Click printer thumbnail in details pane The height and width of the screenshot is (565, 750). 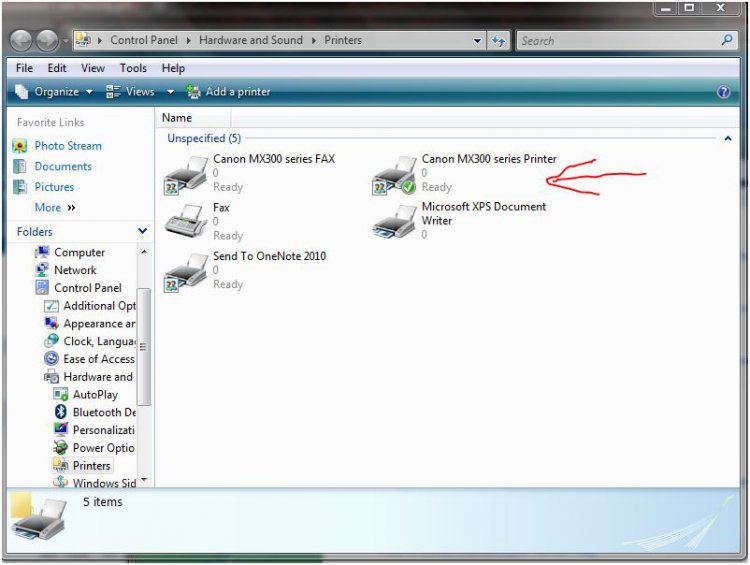pos(38,519)
